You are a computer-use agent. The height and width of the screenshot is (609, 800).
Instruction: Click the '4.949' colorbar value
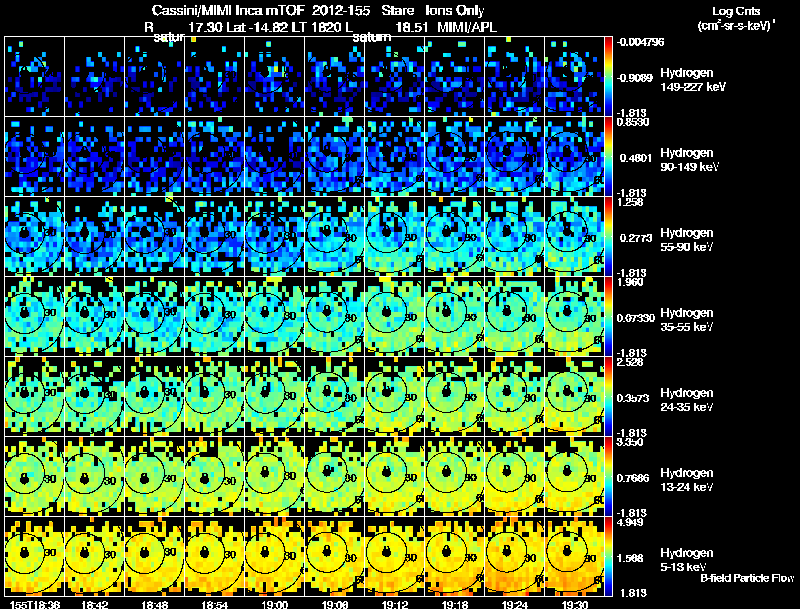coord(630,523)
